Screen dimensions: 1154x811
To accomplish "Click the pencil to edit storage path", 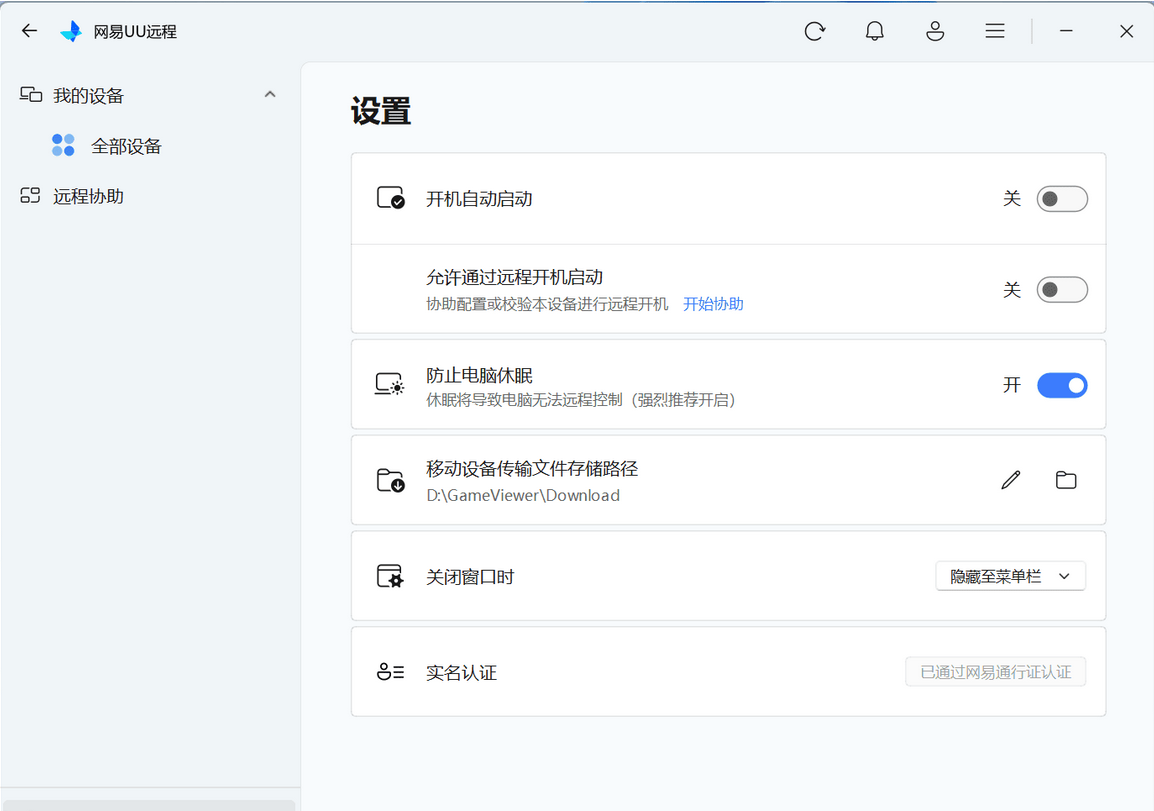I will coord(1010,480).
